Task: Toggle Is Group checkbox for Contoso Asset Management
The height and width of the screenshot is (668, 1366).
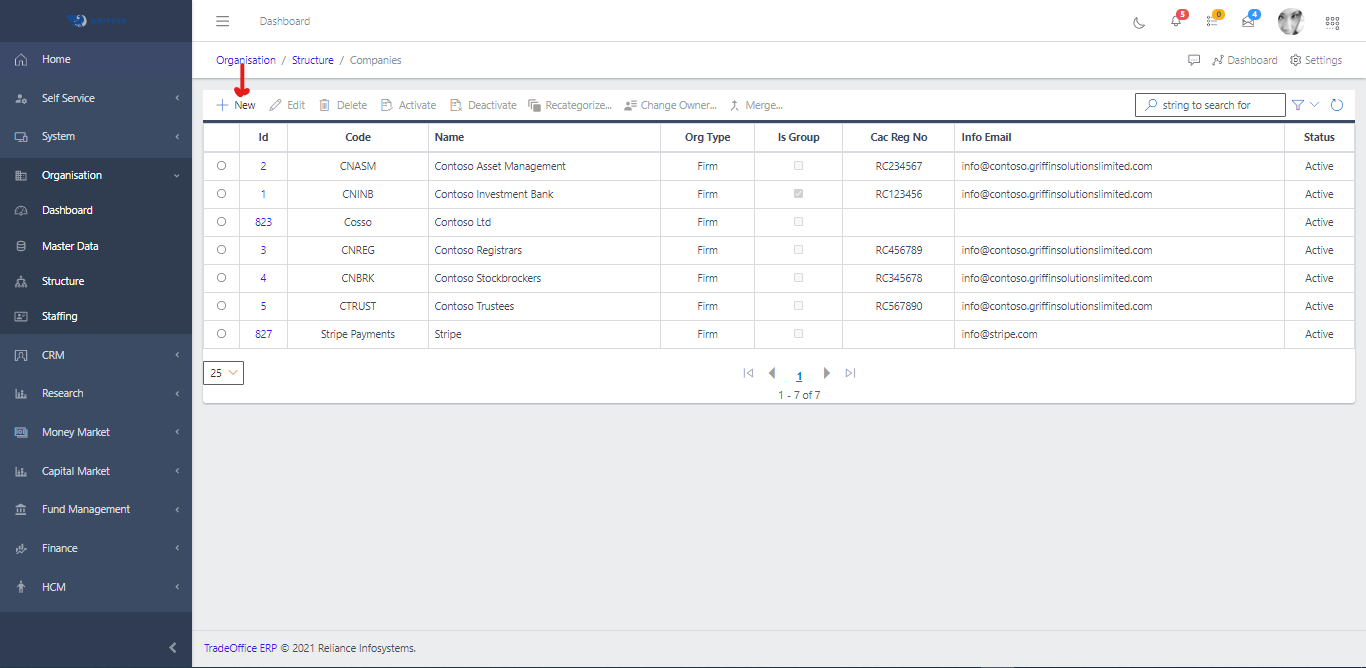Action: tap(798, 166)
